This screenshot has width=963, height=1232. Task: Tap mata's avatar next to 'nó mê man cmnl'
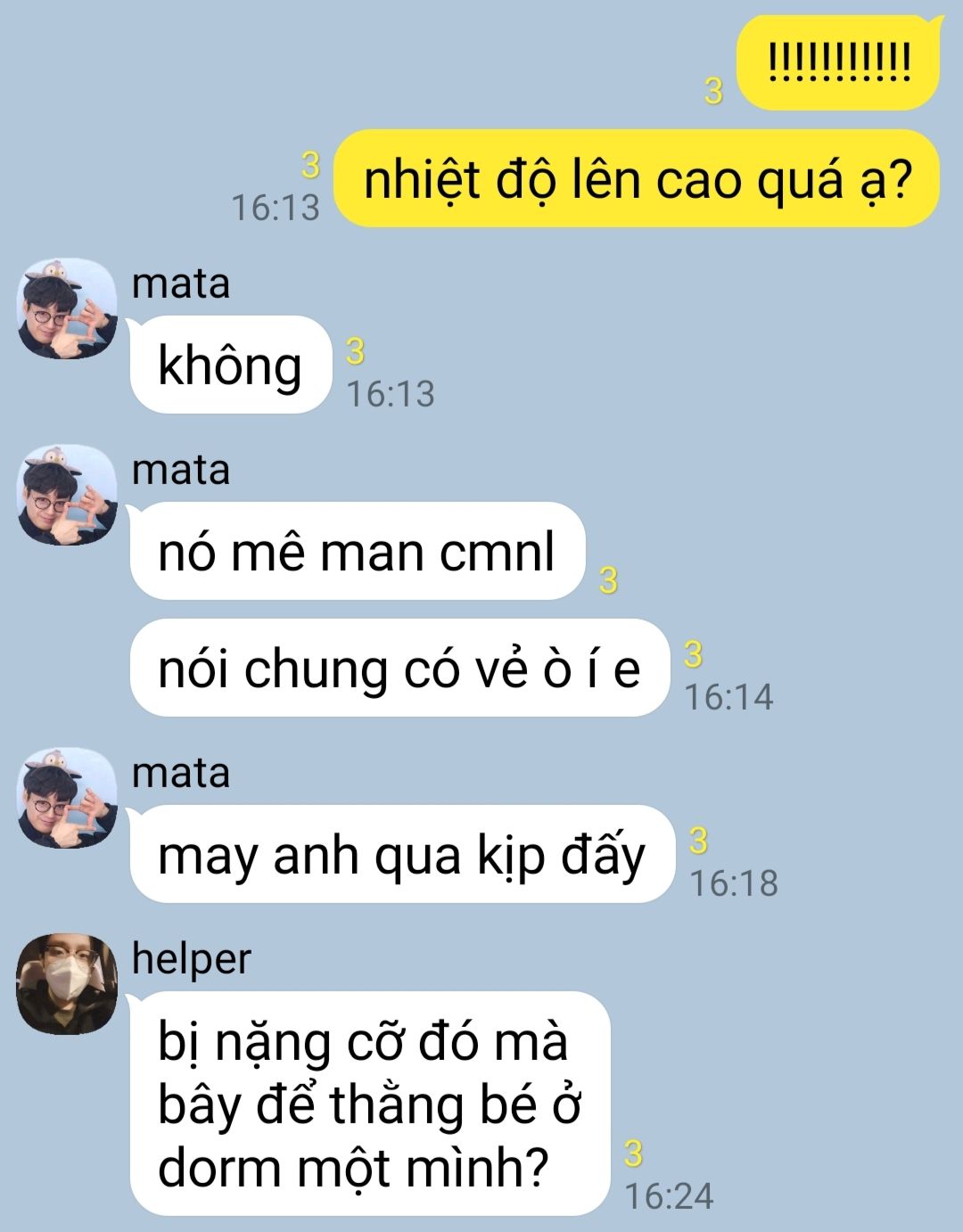pos(68,495)
